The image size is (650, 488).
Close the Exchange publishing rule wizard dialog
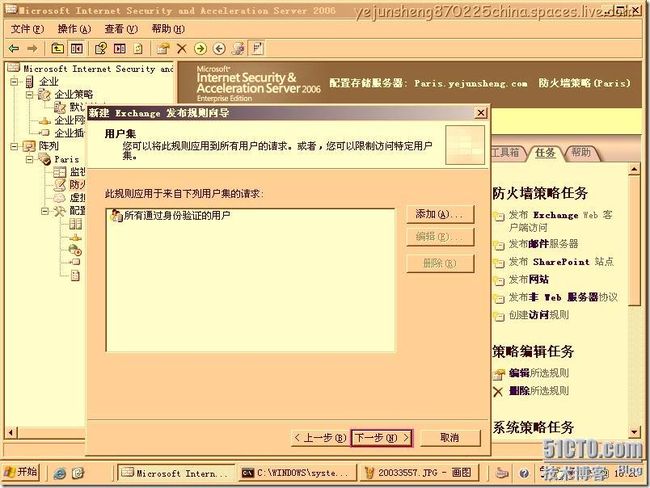coord(481,113)
